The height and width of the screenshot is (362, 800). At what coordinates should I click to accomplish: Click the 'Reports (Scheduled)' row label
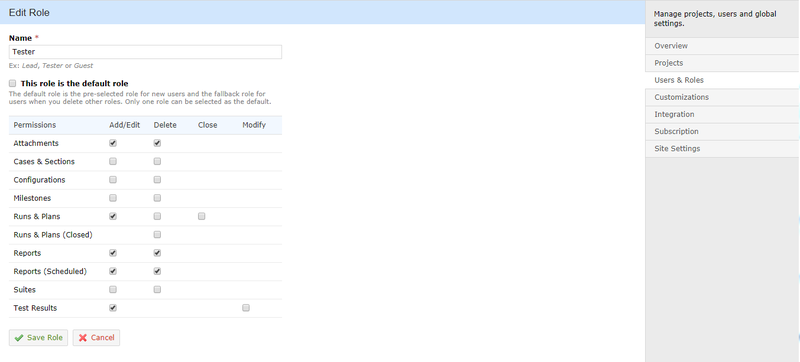(50, 272)
